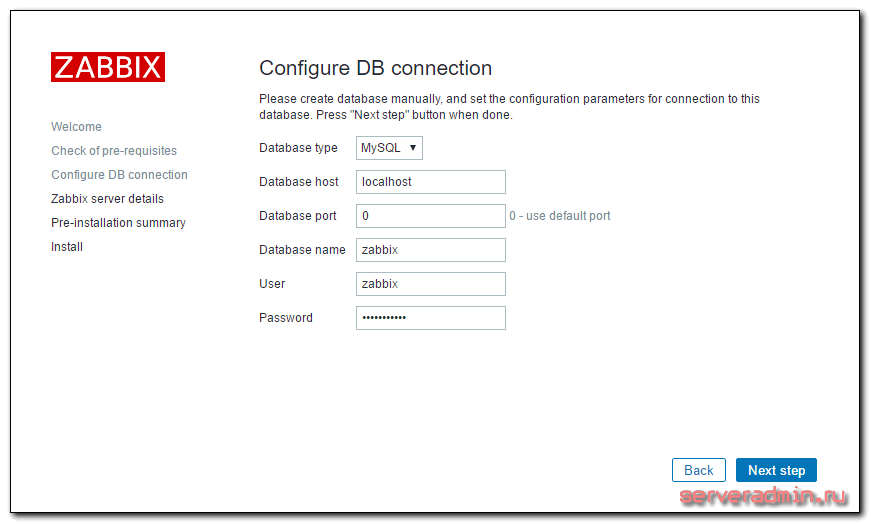Click the Database type label
871x524 pixels.
(298, 148)
